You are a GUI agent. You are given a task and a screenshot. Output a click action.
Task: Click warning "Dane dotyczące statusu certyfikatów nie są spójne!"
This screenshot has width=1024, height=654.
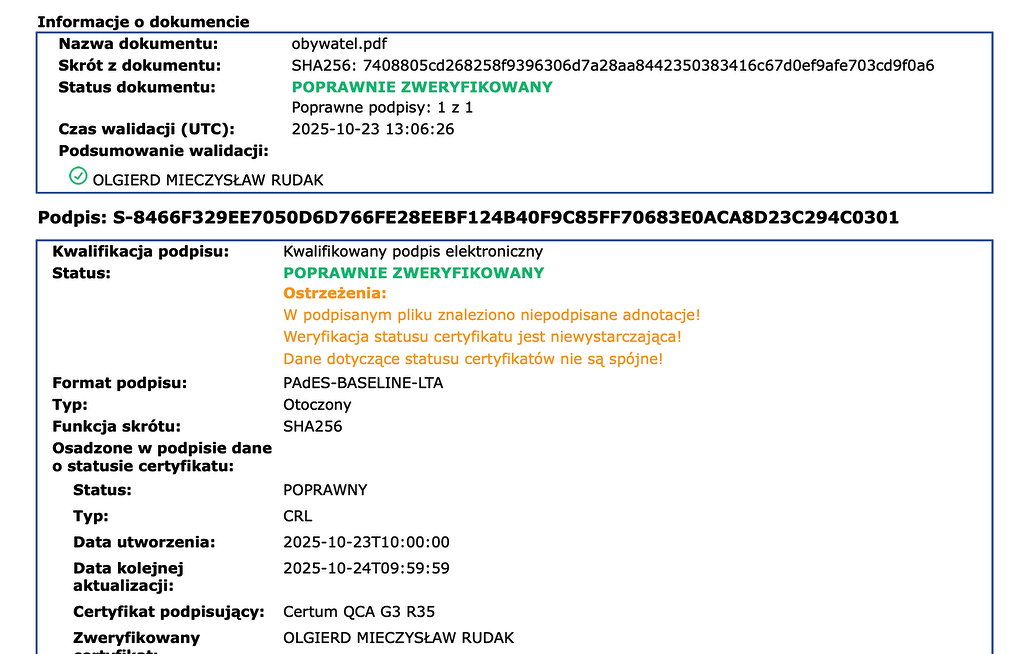click(473, 359)
